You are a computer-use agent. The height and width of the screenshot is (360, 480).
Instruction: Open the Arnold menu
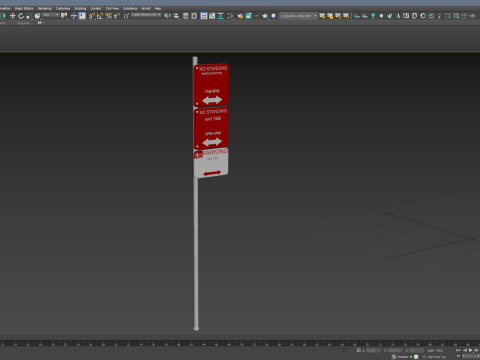[146, 8]
